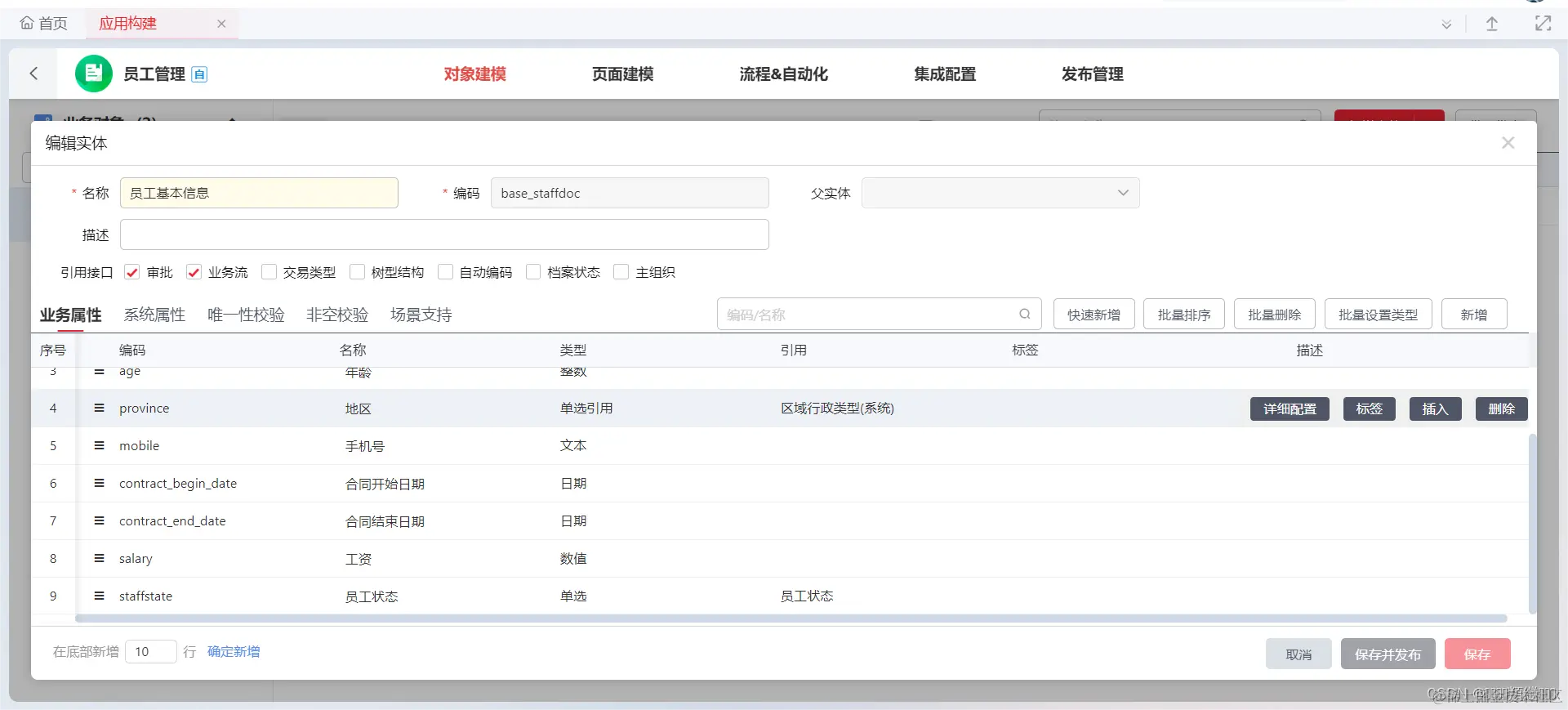Enable the 交易类型 checkbox
Image resolution: width=1568 pixels, height=710 pixels.
point(269,272)
